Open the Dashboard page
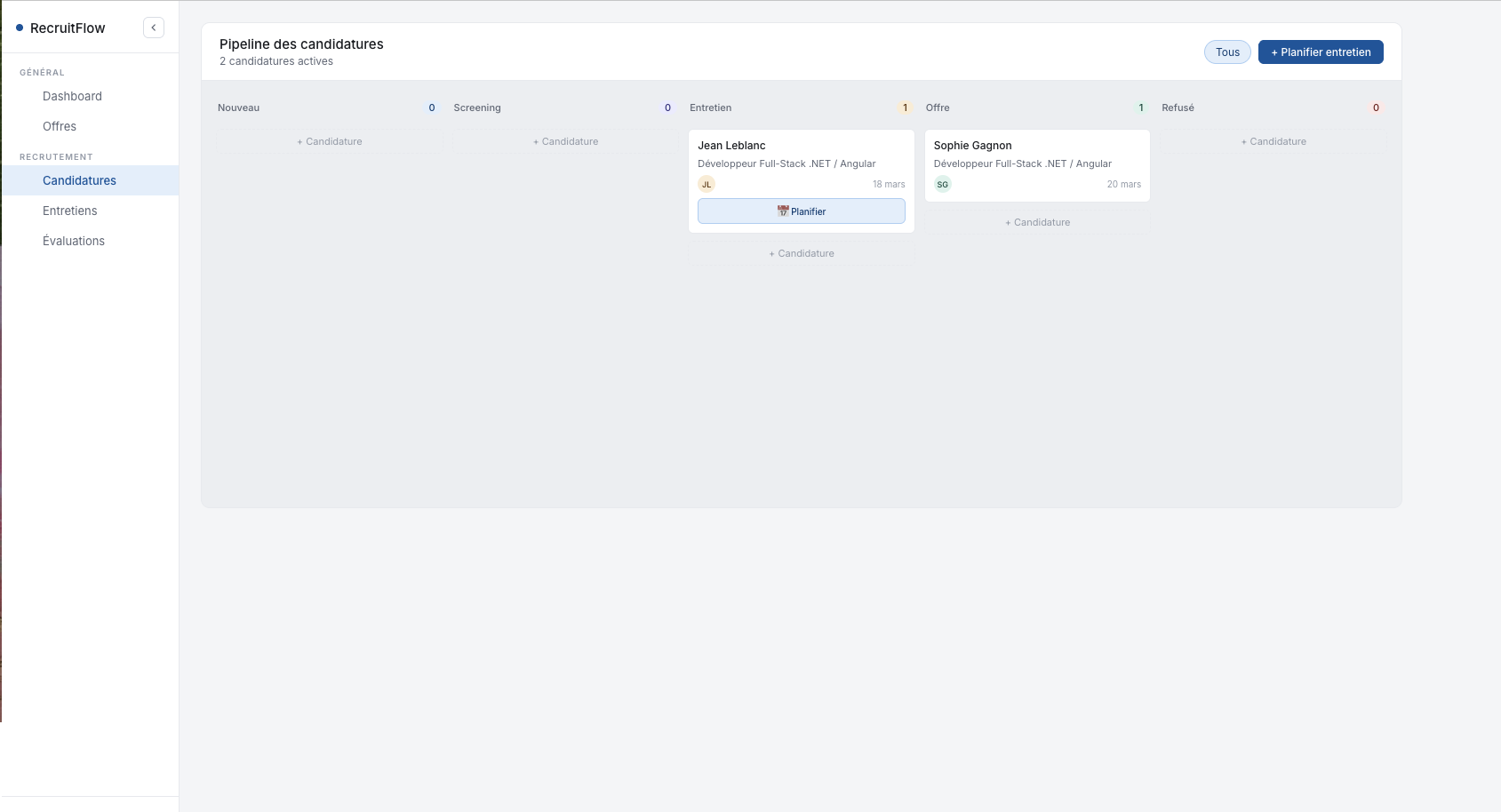 click(x=72, y=96)
